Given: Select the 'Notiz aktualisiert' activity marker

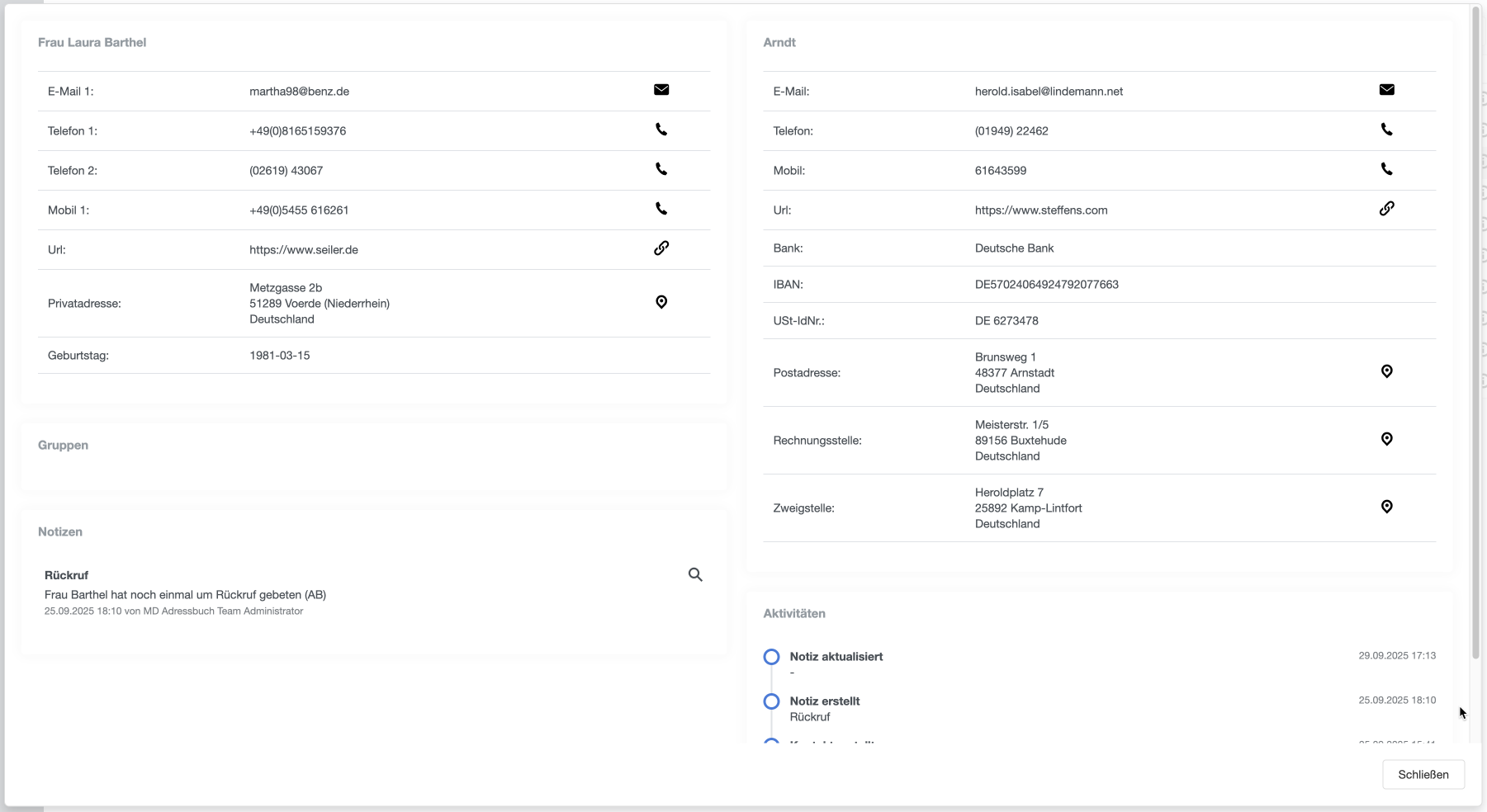Looking at the screenshot, I should [x=771, y=657].
